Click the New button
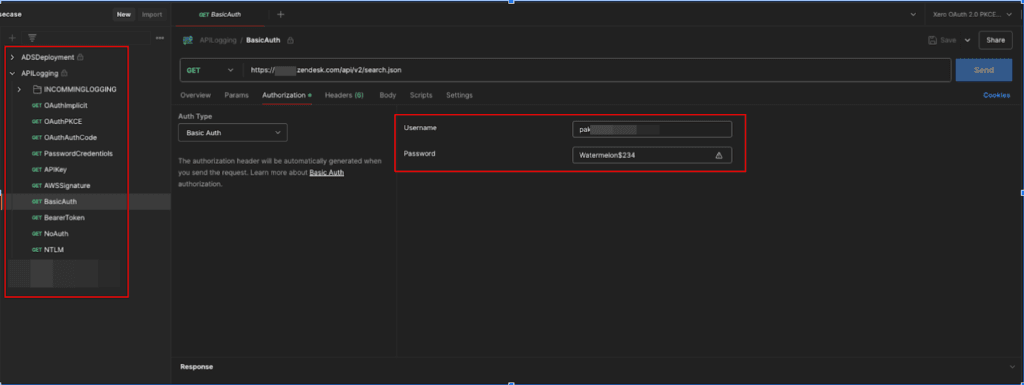Image resolution: width=1024 pixels, height=385 pixels. (123, 14)
